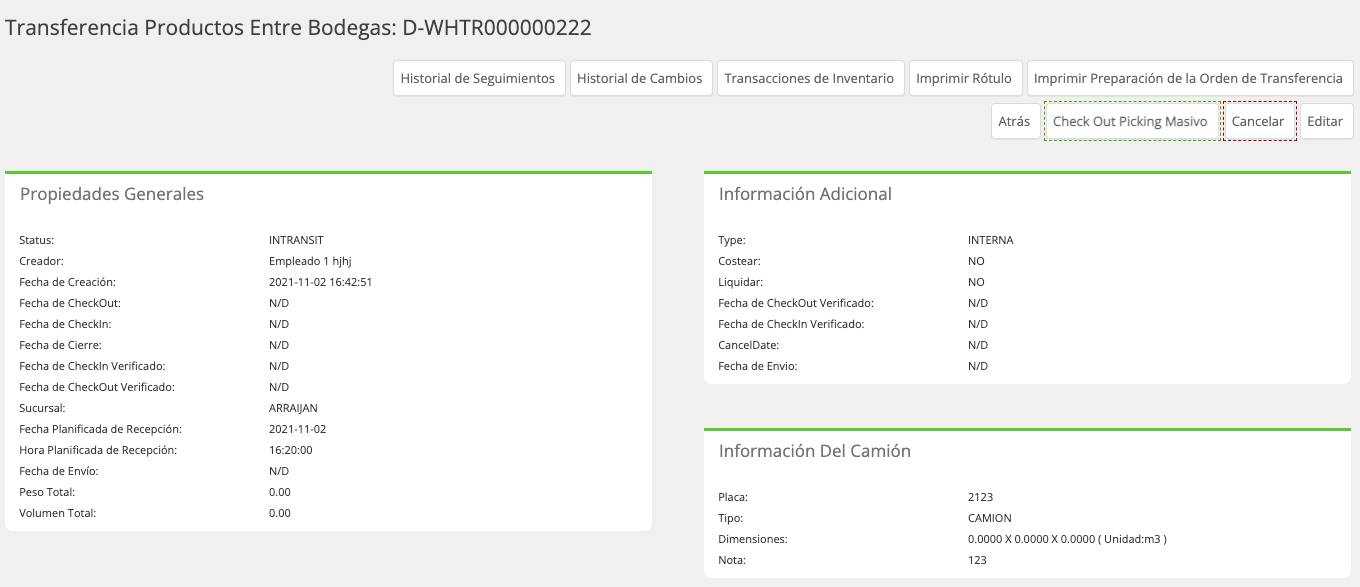
Task: Open Historial de Seguimientos
Action: coord(480,78)
